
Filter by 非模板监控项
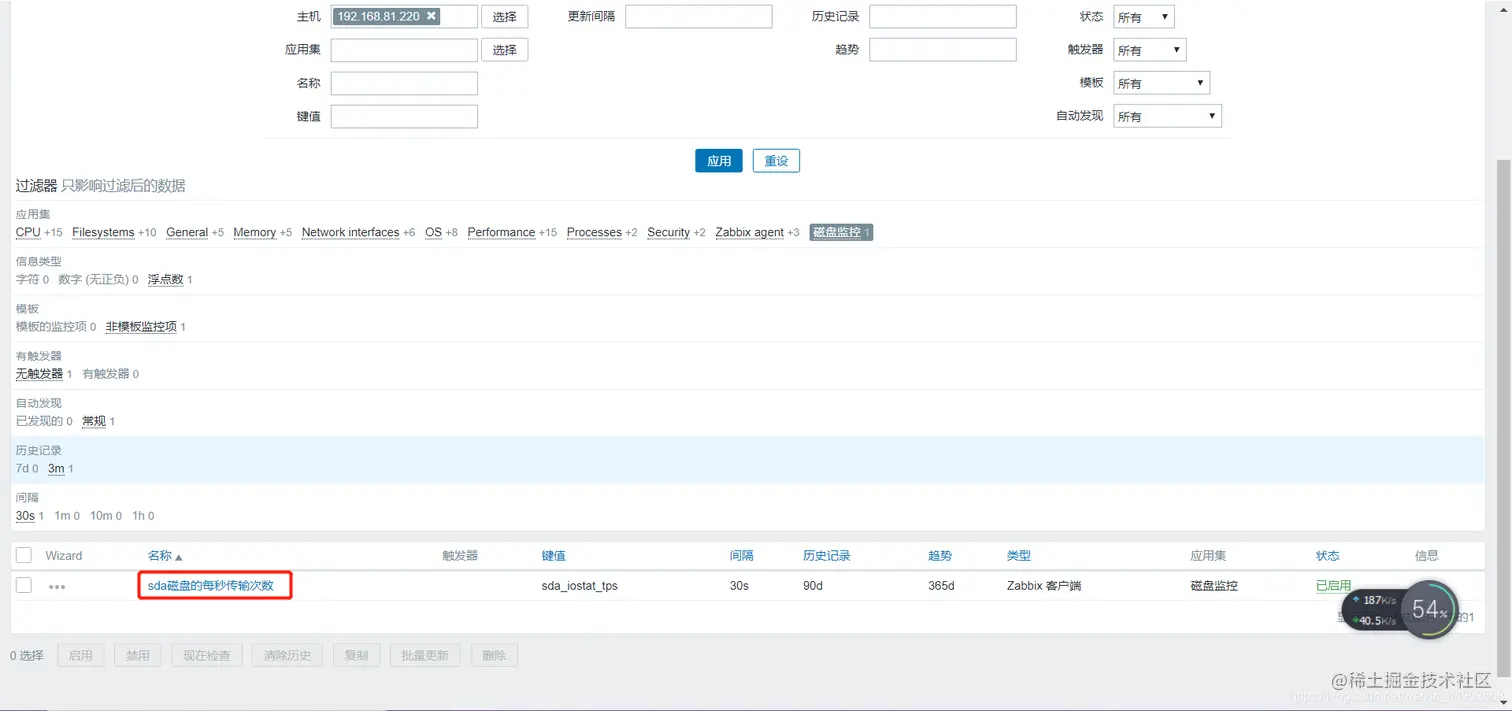[141, 327]
